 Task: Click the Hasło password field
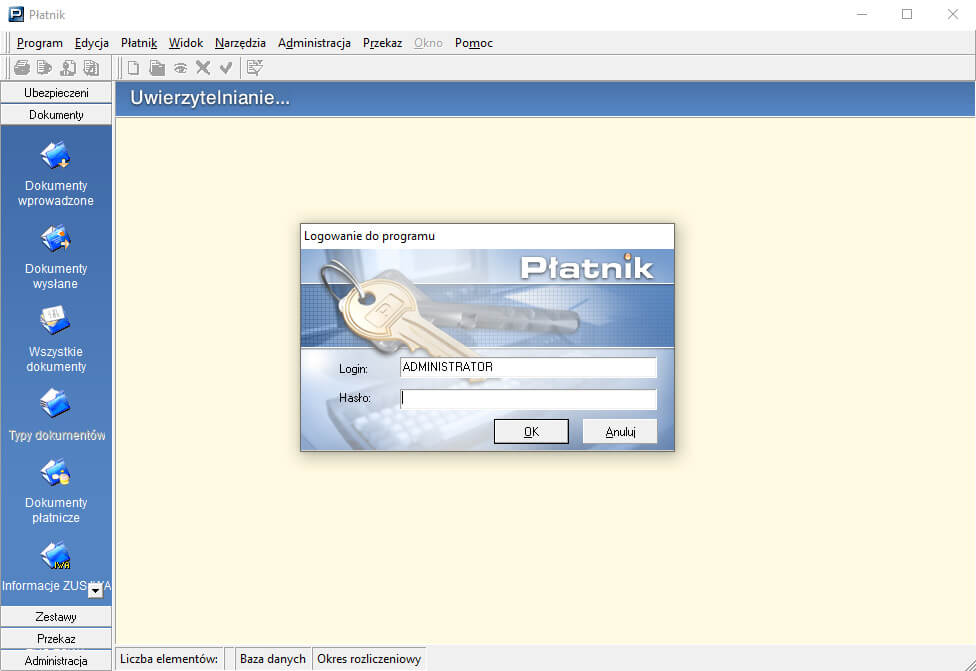pos(528,399)
